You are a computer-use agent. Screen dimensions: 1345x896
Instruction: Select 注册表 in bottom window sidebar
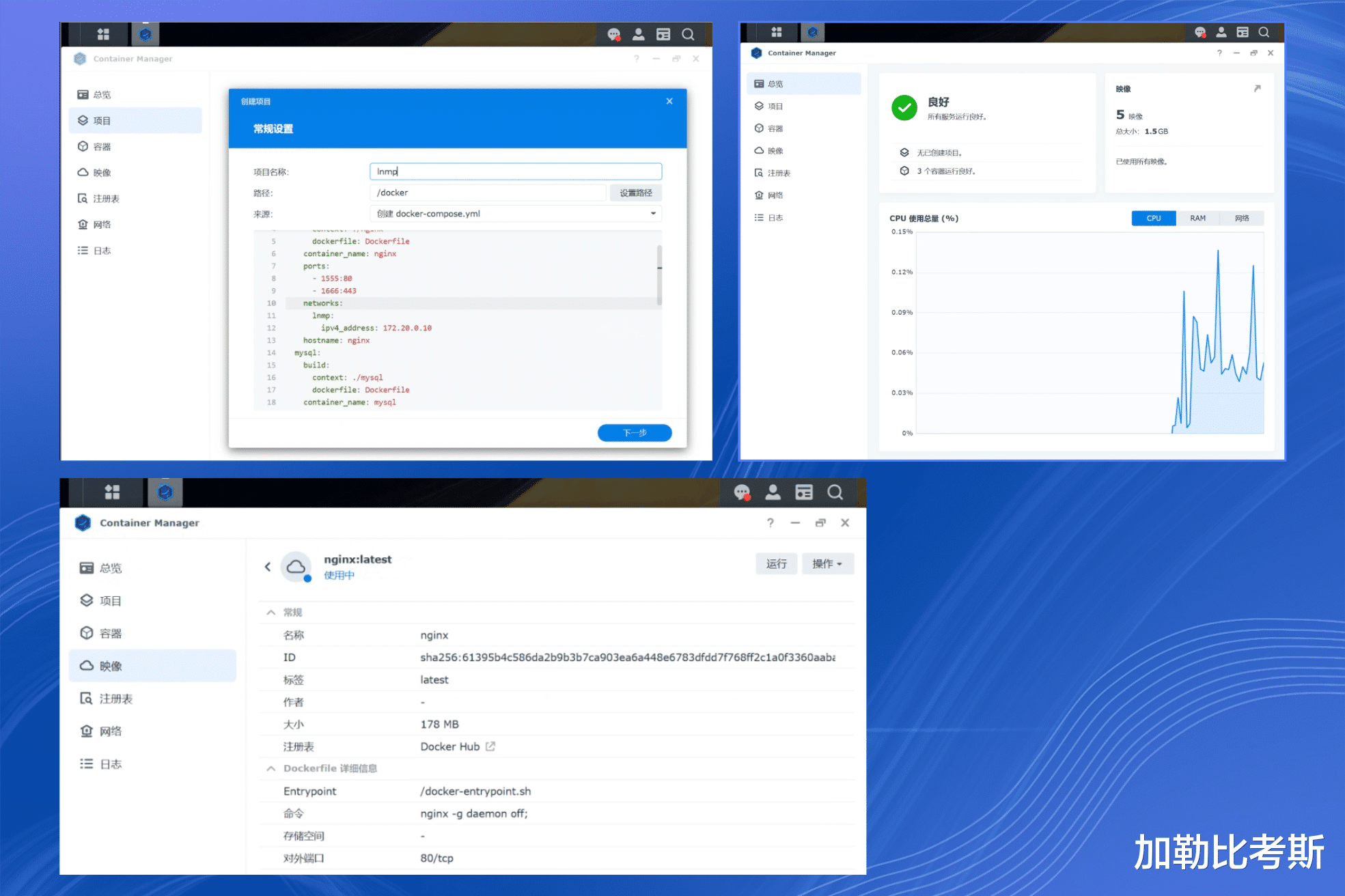(152, 699)
